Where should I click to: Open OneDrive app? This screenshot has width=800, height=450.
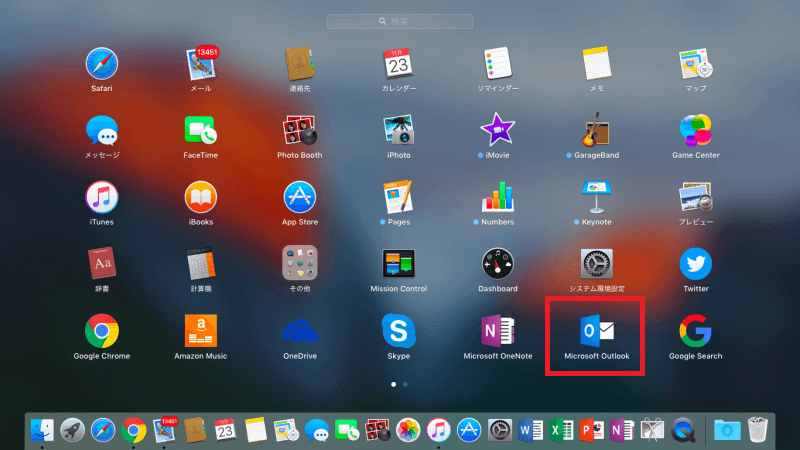(x=299, y=332)
